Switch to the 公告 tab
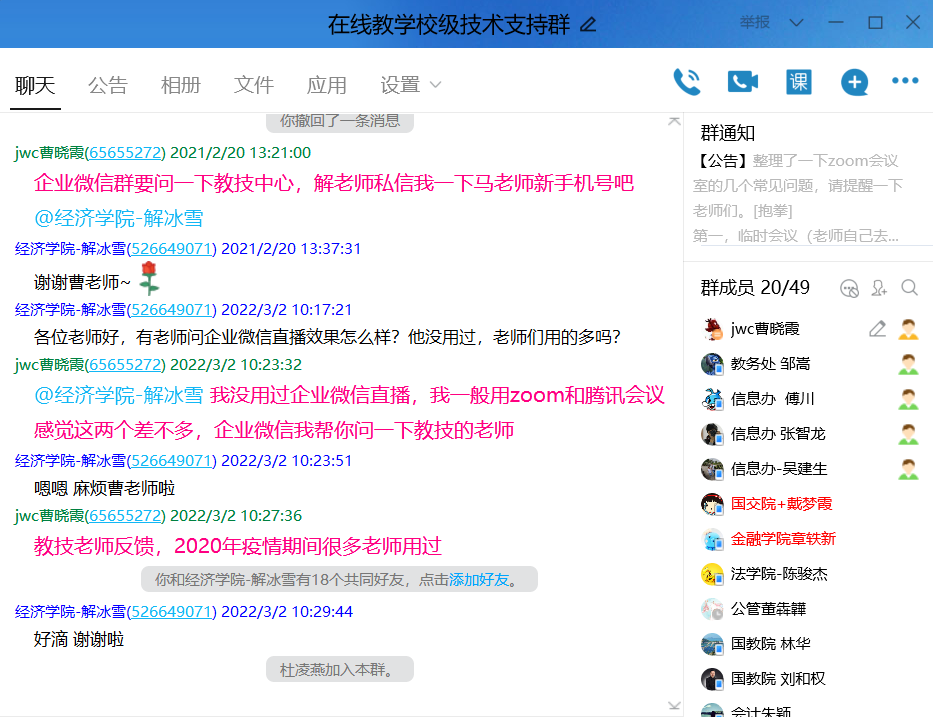The image size is (933, 717). 108,85
